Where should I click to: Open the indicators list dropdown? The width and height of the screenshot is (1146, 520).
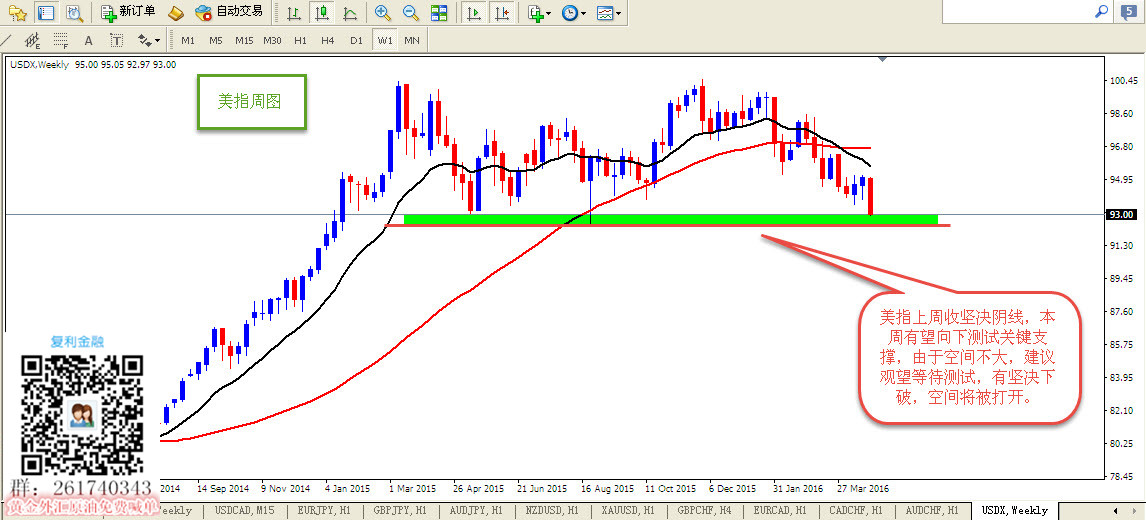(x=539, y=12)
